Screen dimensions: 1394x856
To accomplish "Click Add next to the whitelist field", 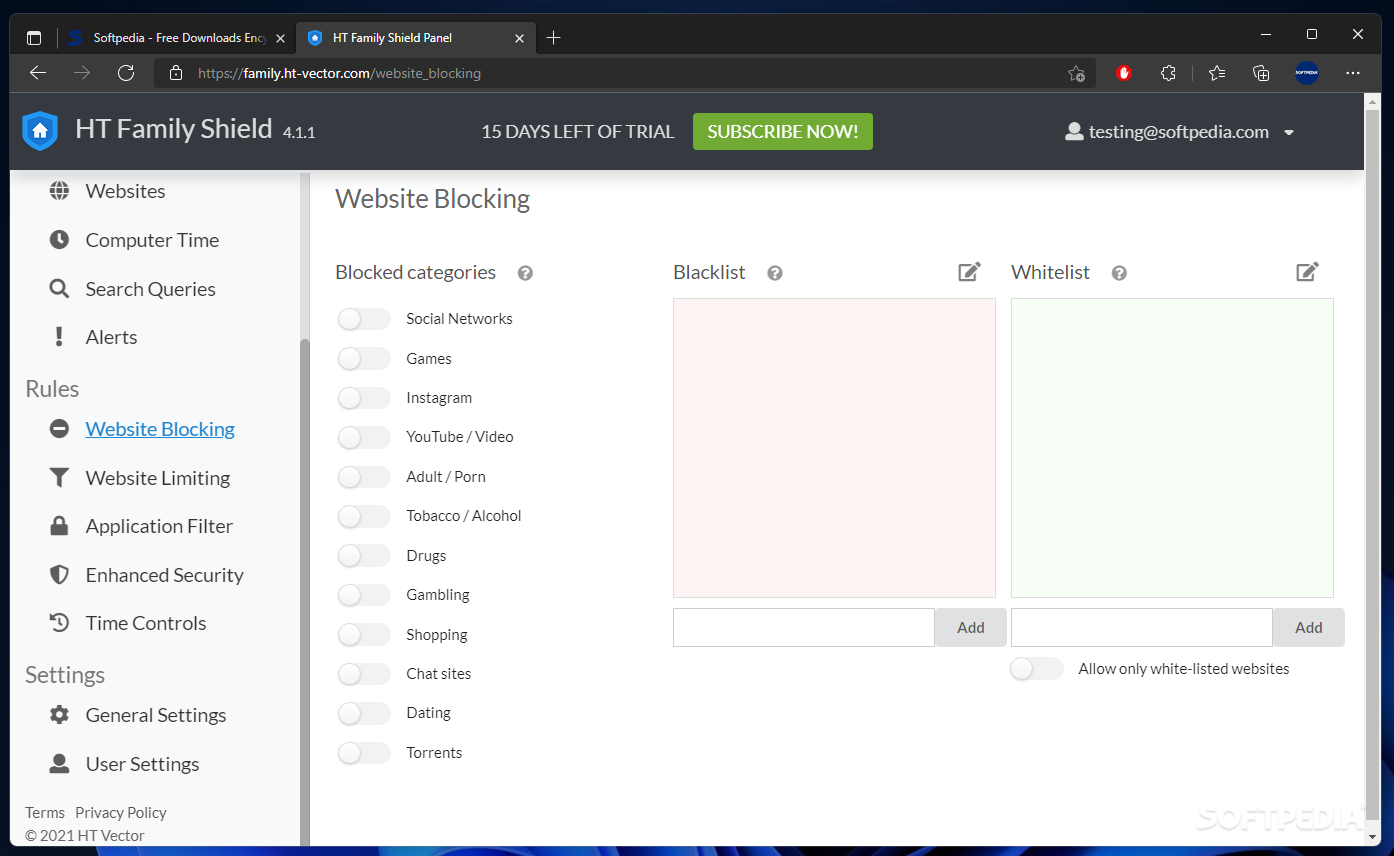I will (1309, 628).
